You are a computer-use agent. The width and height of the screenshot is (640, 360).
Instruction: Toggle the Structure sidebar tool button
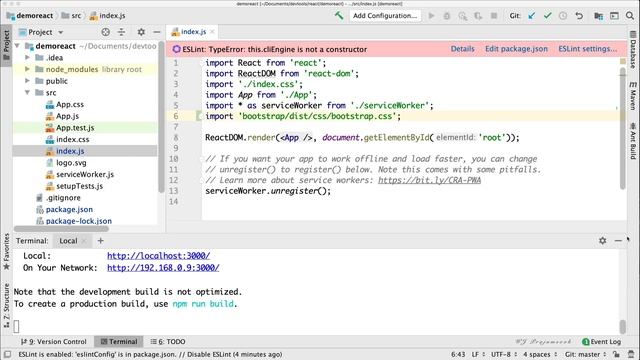click(6, 305)
